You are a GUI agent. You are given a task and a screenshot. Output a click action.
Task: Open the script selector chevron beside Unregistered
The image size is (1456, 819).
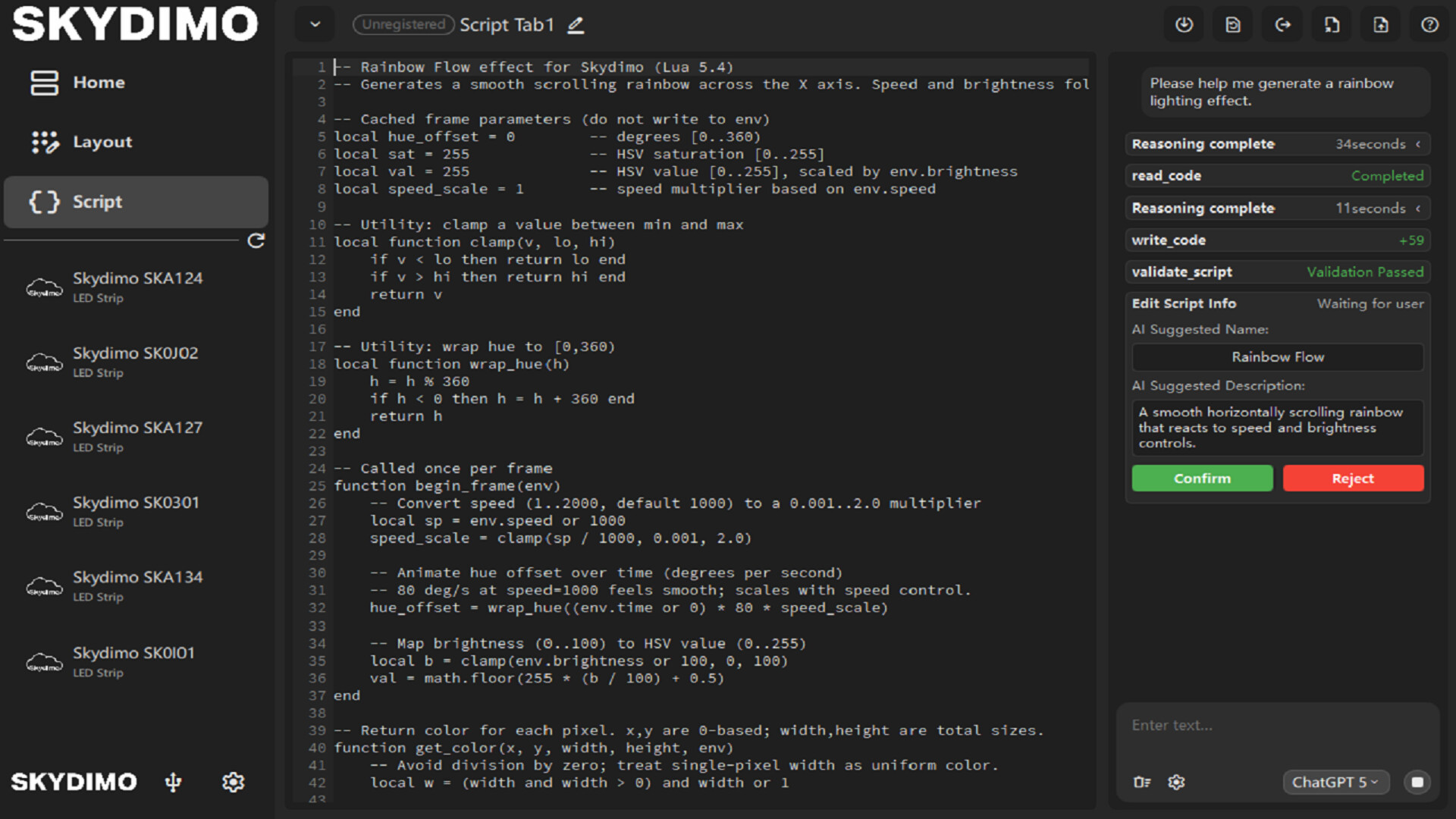(315, 24)
